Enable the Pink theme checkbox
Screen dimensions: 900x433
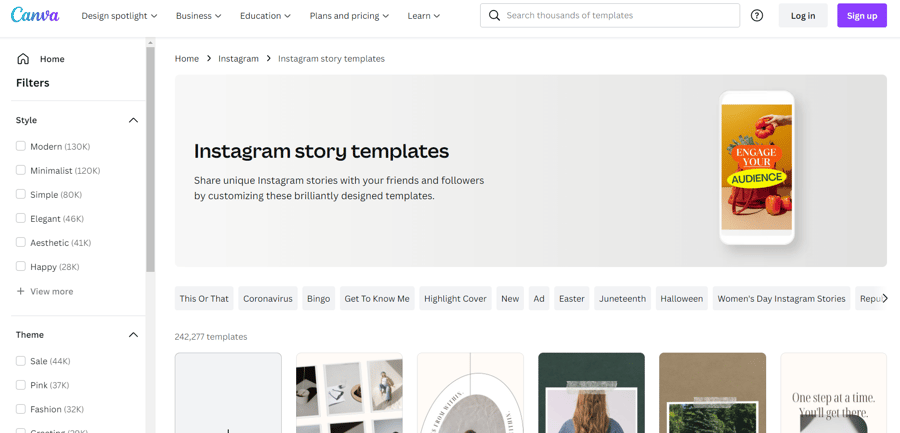click(x=21, y=385)
